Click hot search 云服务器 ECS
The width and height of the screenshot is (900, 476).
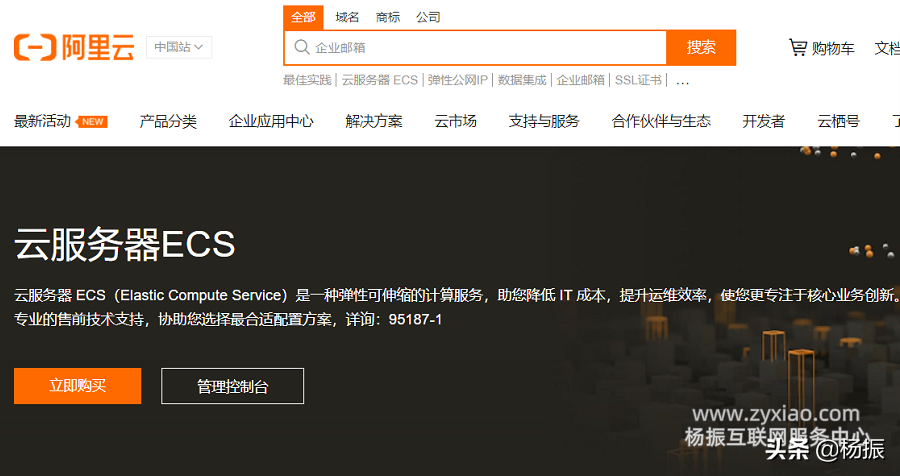380,80
